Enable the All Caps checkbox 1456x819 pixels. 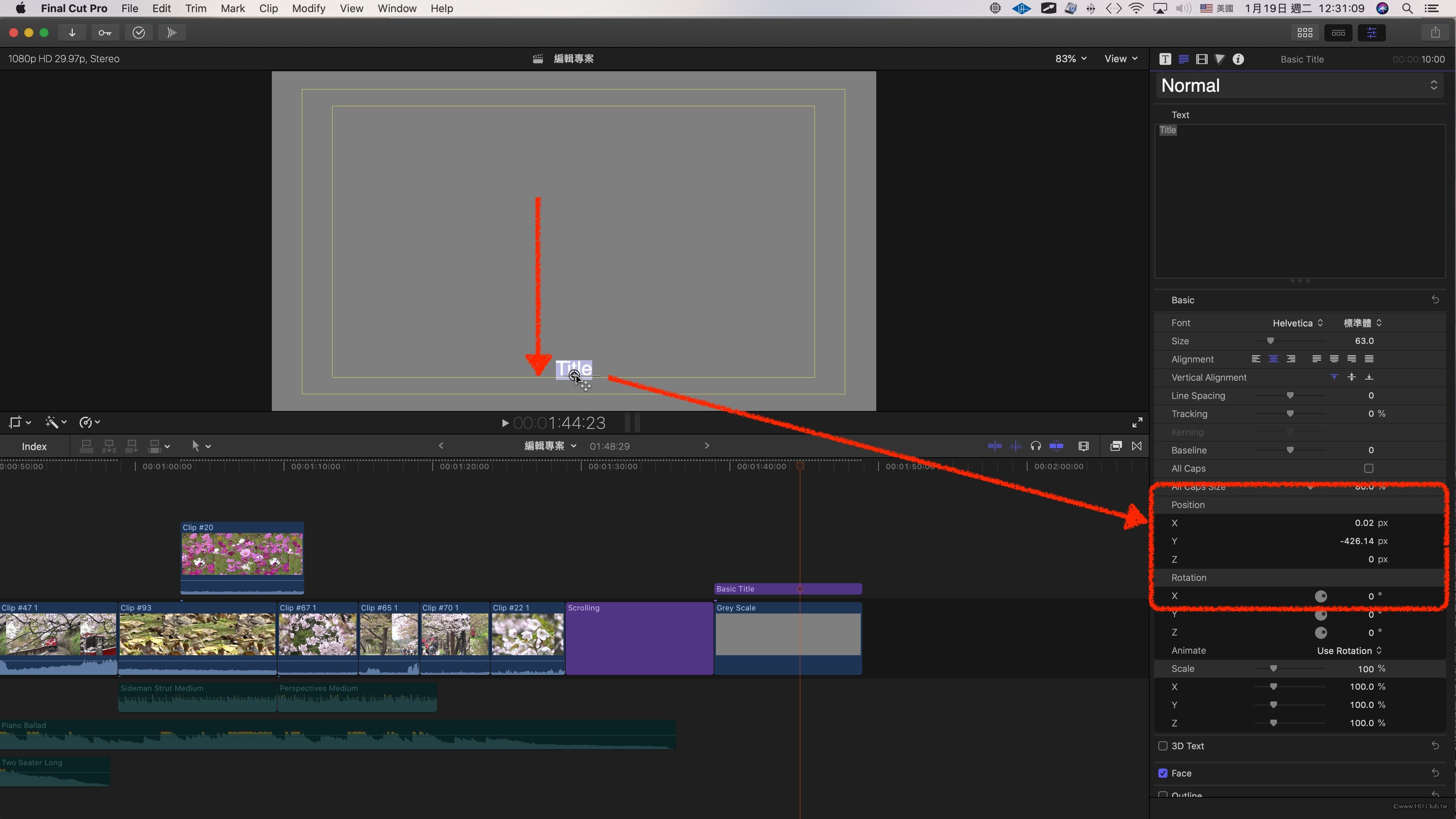coord(1368,468)
